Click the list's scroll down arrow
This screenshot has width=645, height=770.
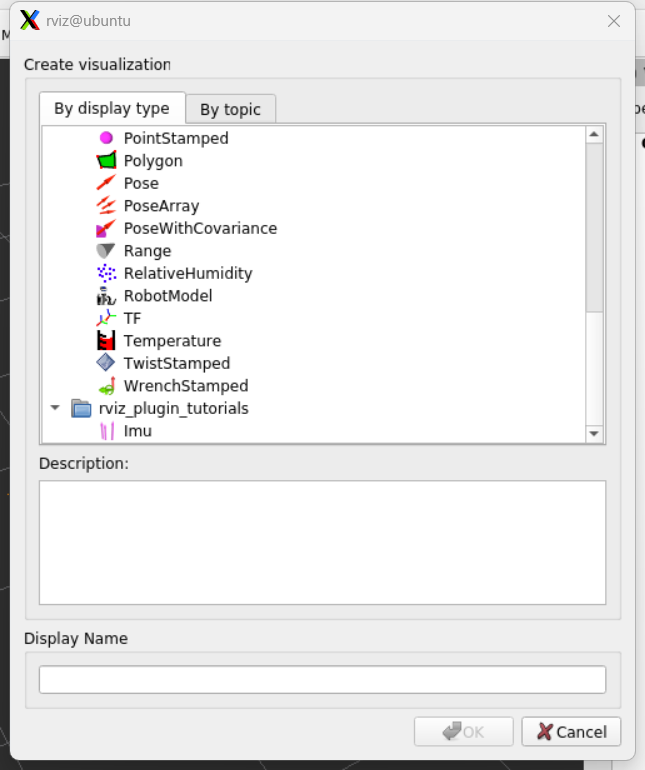pos(594,433)
